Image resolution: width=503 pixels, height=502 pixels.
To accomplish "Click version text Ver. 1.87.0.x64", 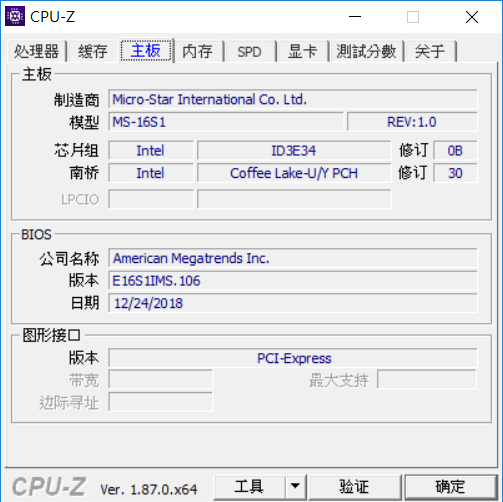I will click(149, 489).
